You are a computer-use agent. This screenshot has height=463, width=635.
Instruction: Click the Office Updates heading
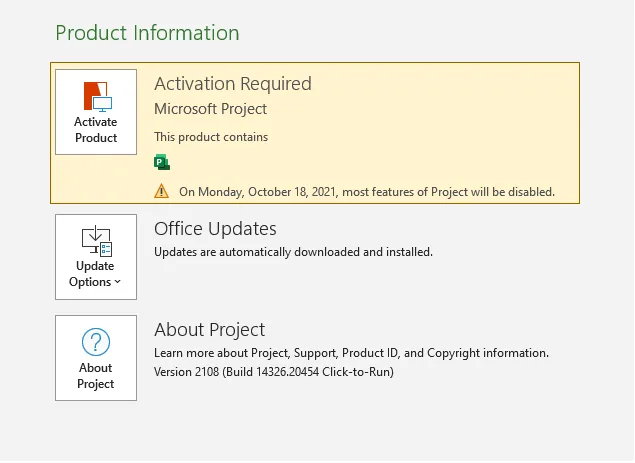pos(215,229)
